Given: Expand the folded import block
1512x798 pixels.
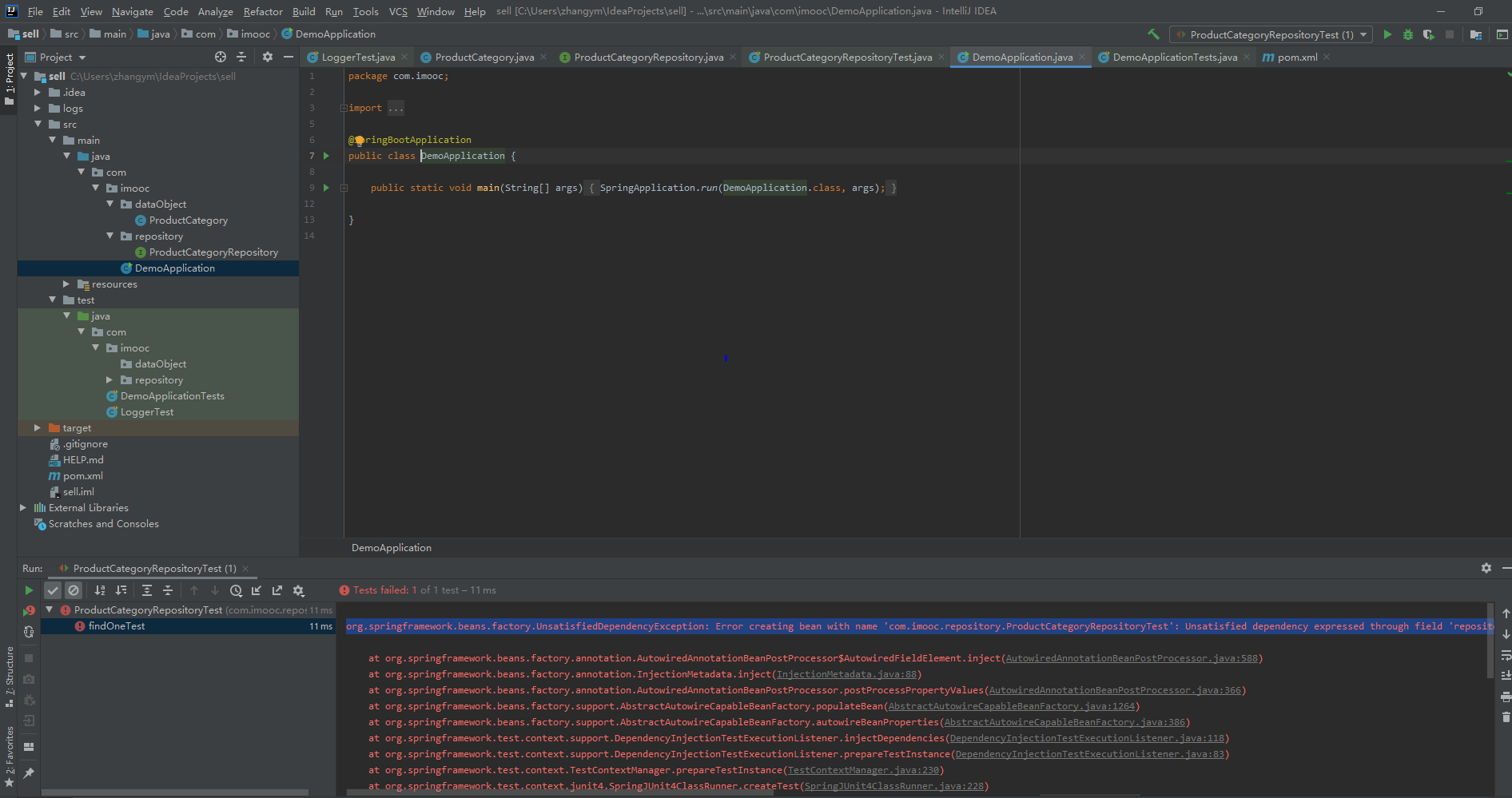Looking at the screenshot, I should [344, 108].
